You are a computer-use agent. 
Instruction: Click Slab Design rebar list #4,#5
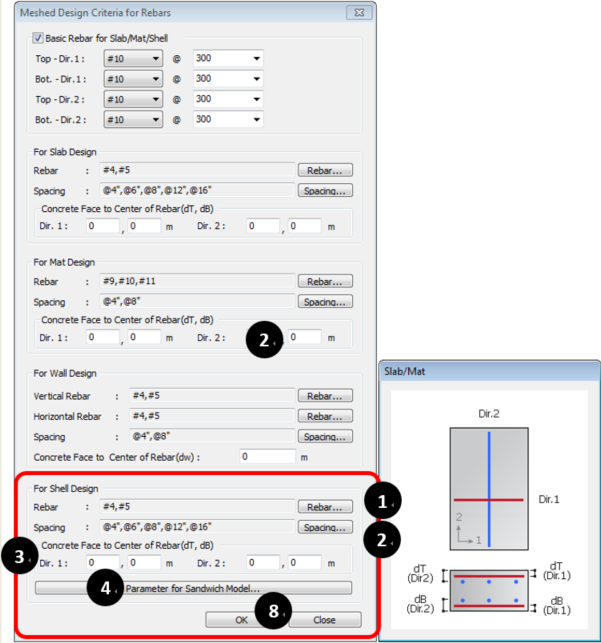[x=197, y=170]
